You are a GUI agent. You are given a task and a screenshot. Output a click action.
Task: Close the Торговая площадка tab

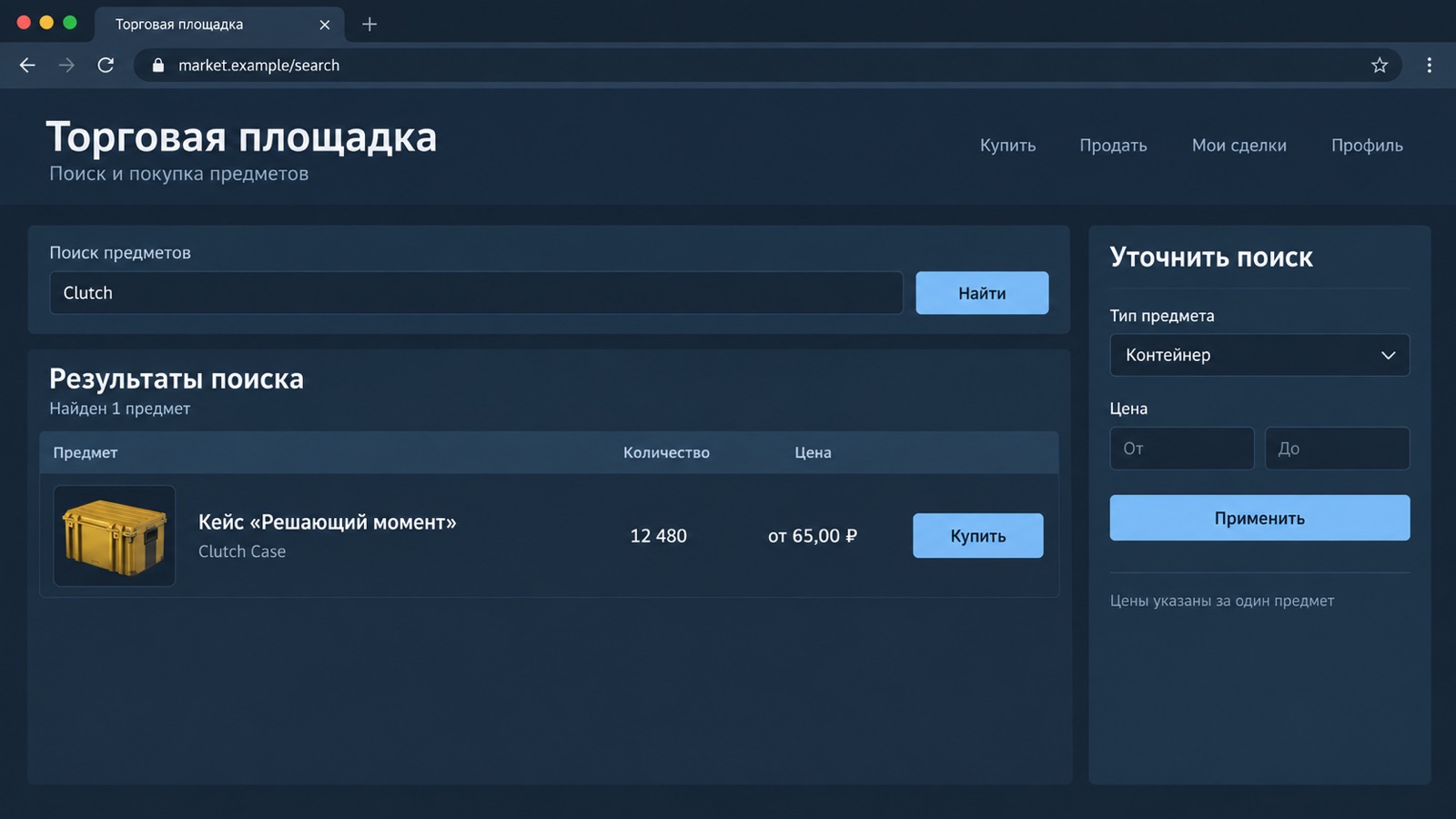325,25
